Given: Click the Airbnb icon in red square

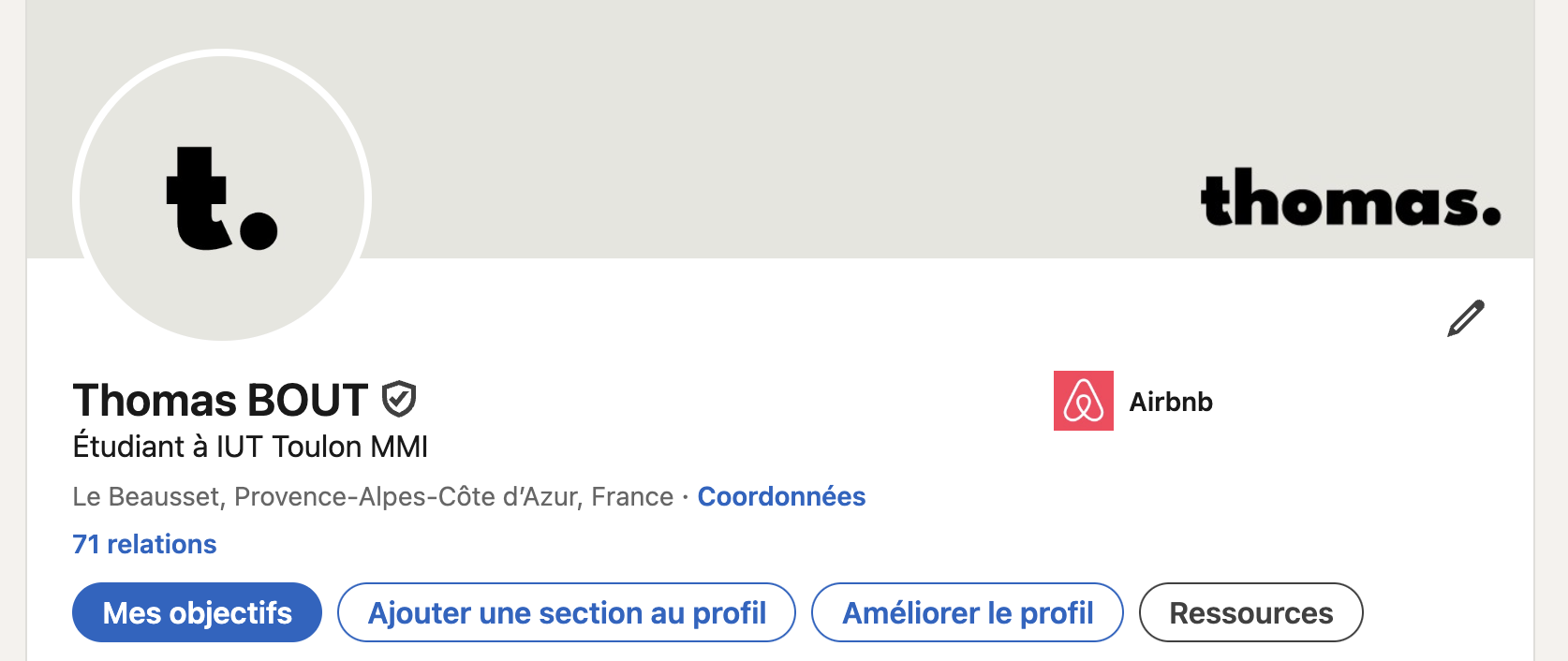Looking at the screenshot, I should [x=1084, y=403].
